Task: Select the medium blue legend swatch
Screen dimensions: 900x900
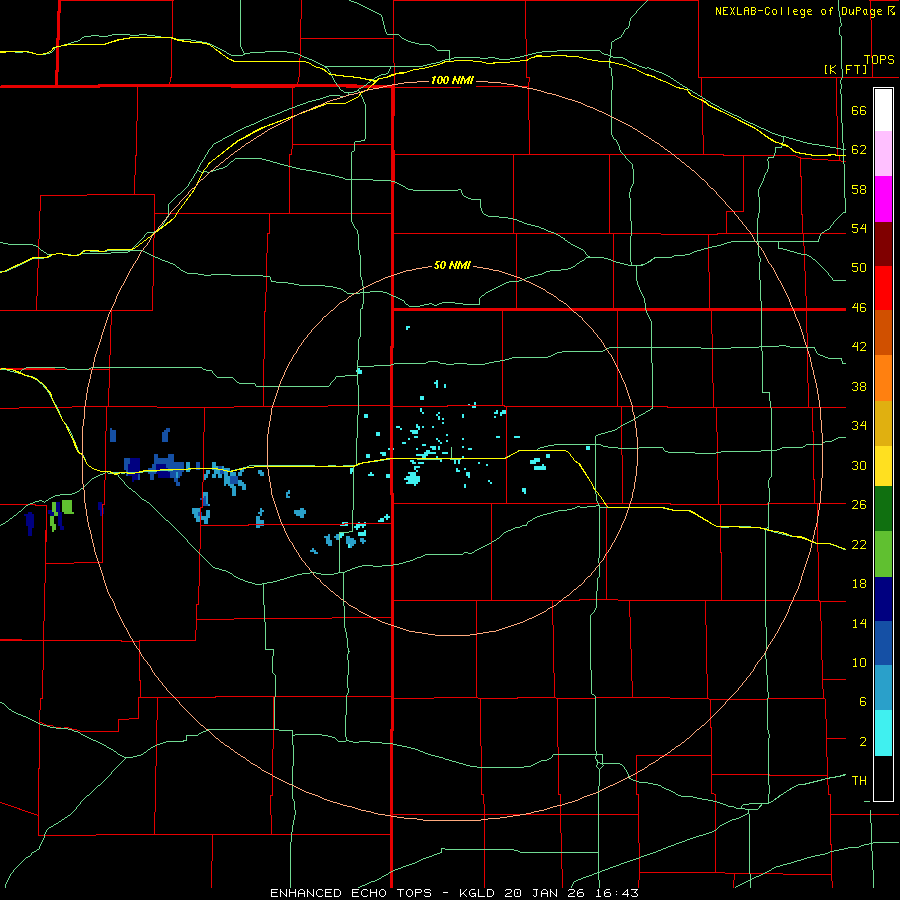Action: (x=883, y=643)
